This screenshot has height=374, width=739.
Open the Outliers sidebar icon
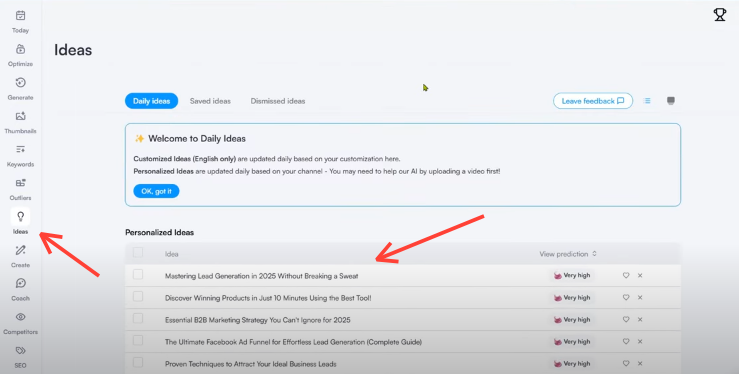point(20,183)
